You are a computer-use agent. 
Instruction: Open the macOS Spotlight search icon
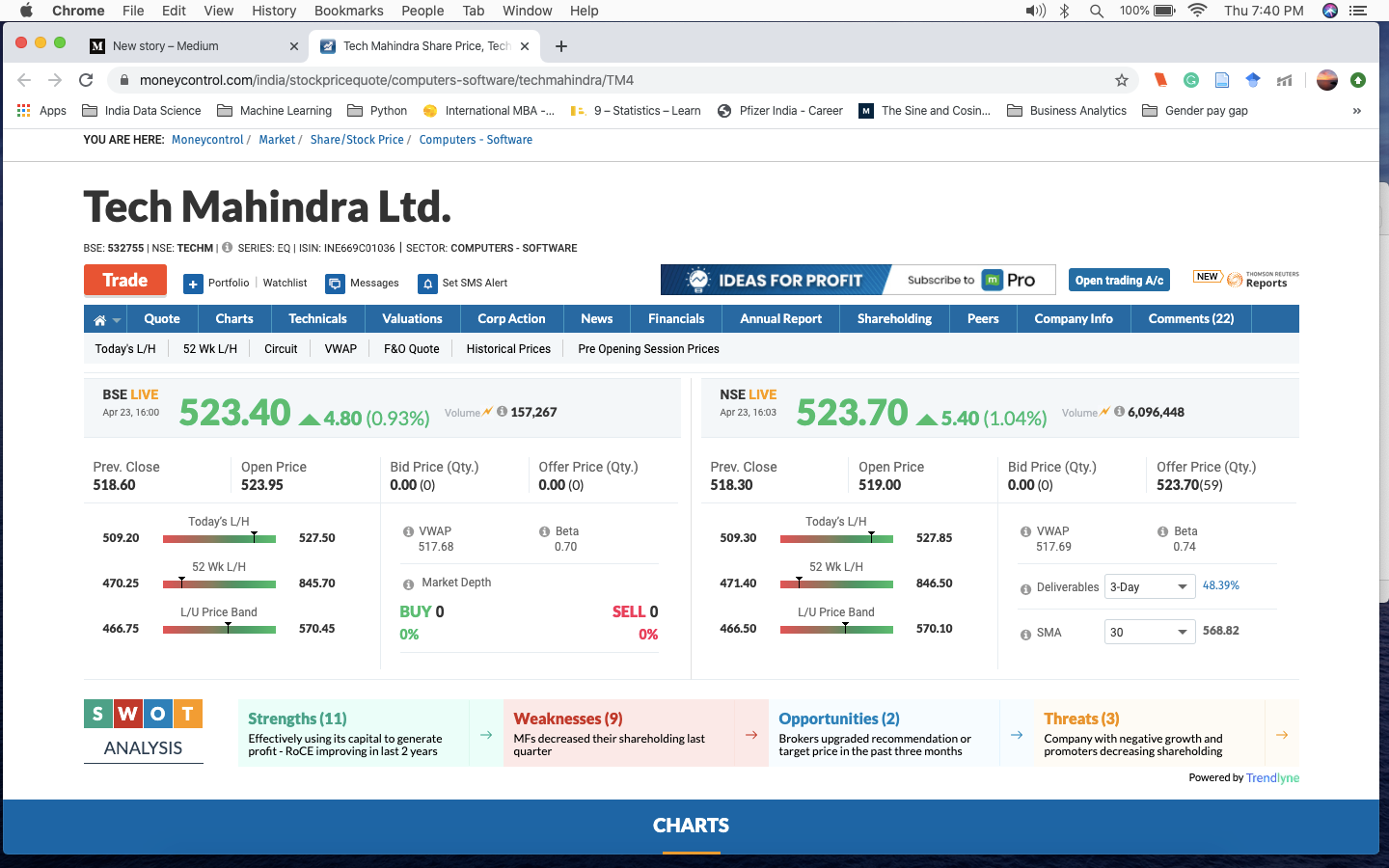(x=1097, y=11)
